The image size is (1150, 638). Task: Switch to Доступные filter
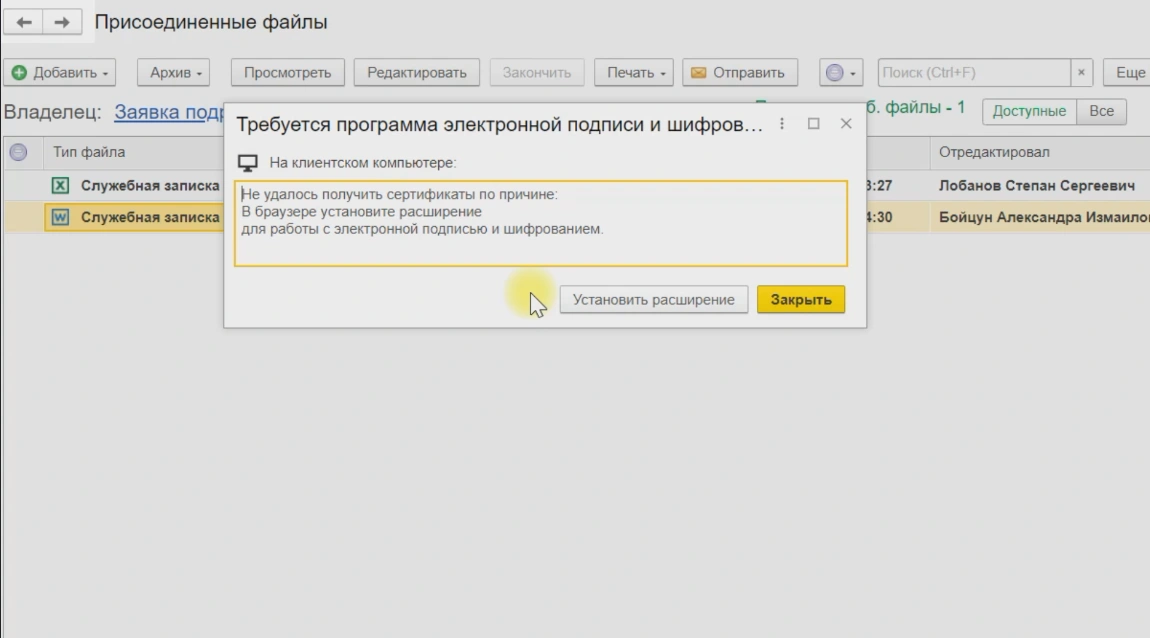point(1029,111)
